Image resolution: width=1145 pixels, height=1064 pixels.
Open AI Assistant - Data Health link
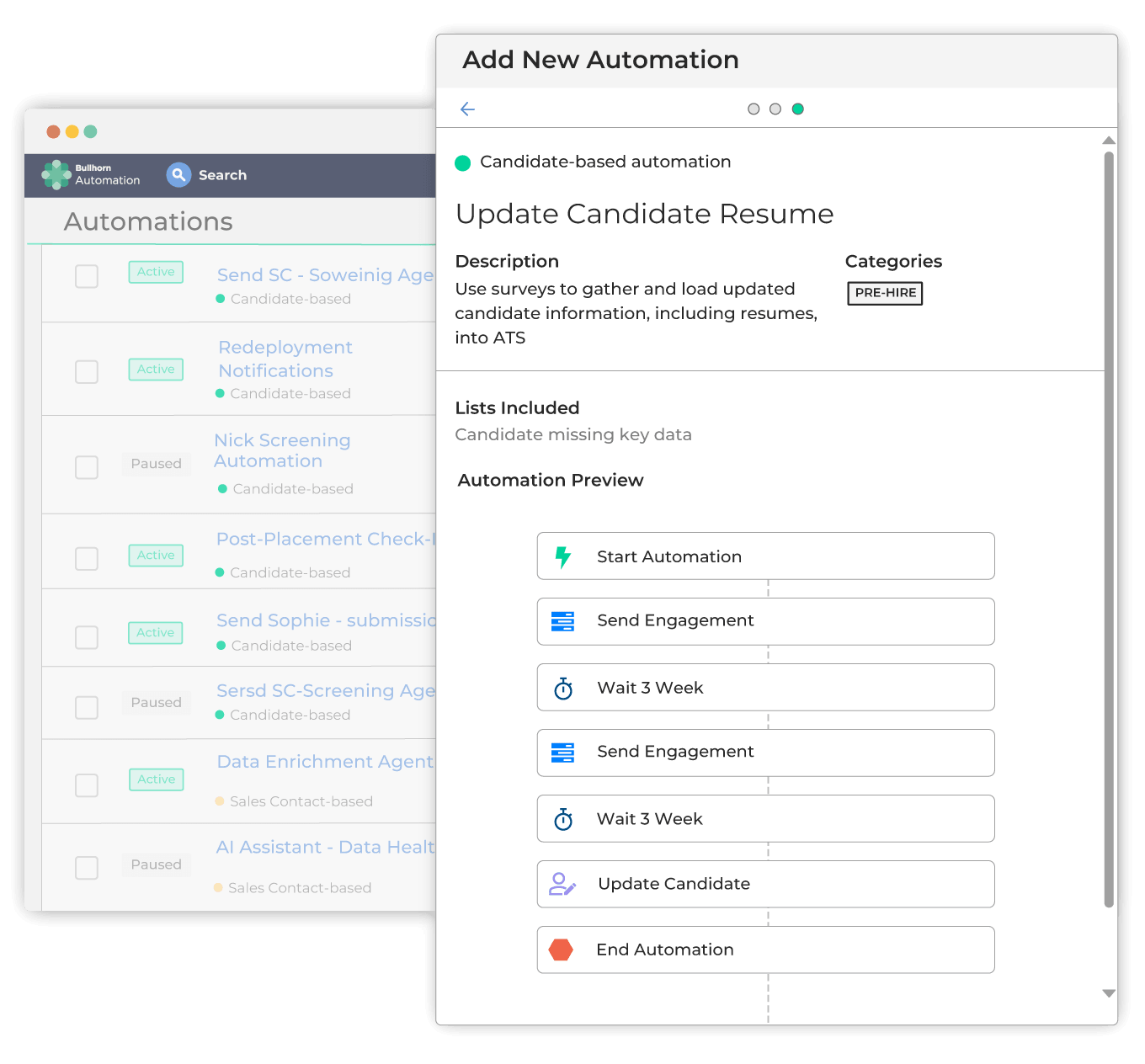(325, 847)
